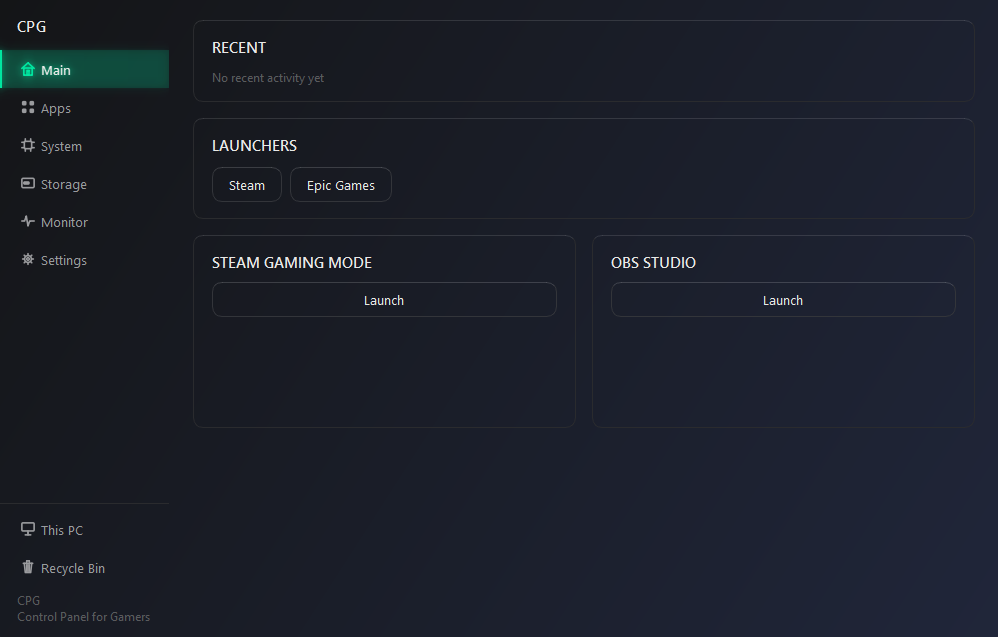Click the Settings gear icon
998x637 pixels.
click(x=28, y=260)
